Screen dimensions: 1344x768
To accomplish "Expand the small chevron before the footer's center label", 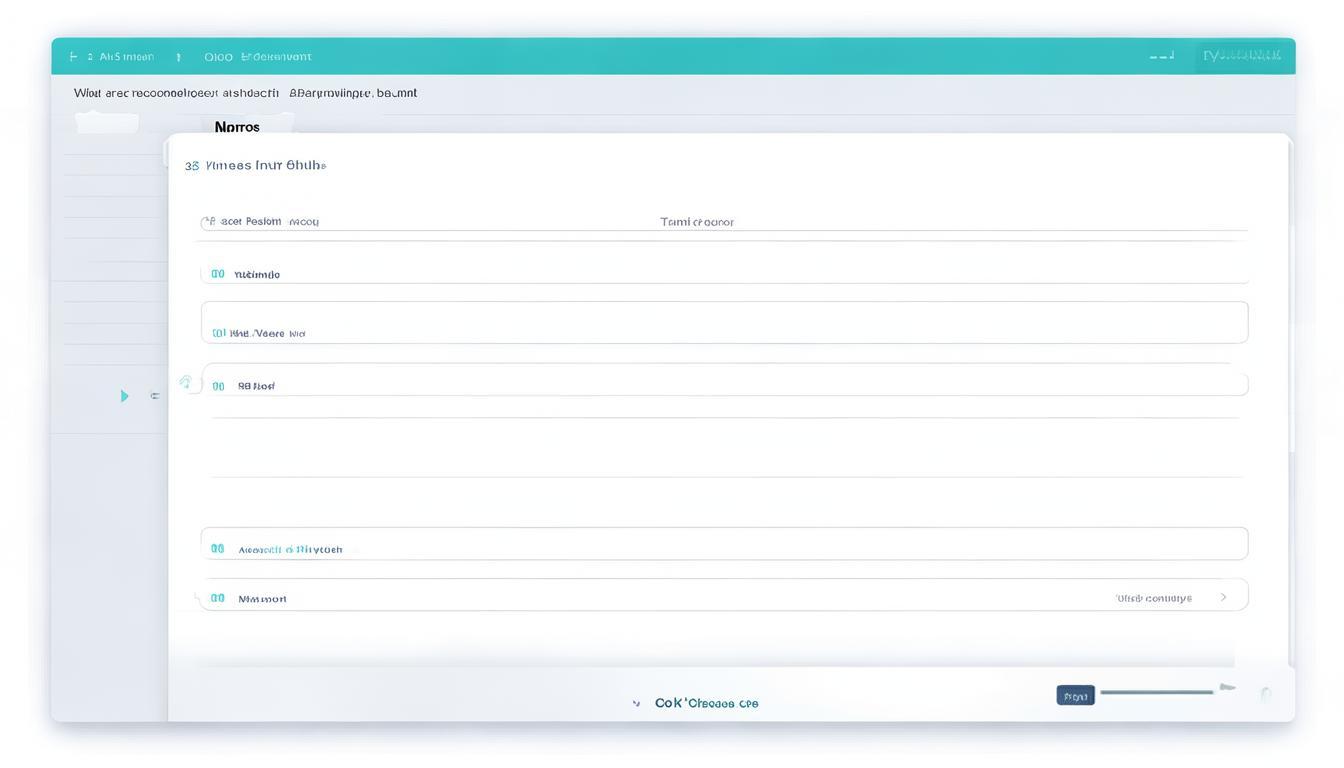I will pyautogui.click(x=636, y=704).
